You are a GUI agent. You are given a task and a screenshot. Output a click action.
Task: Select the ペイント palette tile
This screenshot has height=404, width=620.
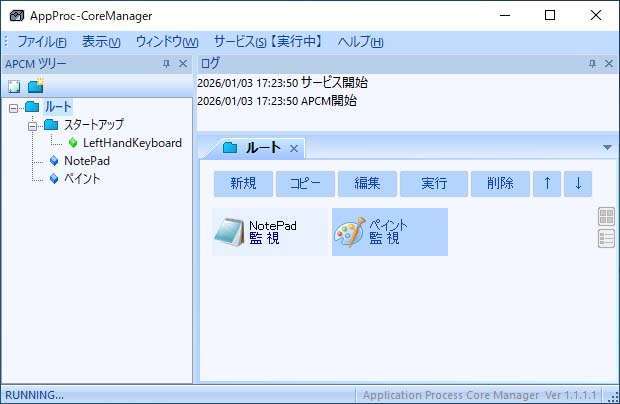[x=389, y=232]
